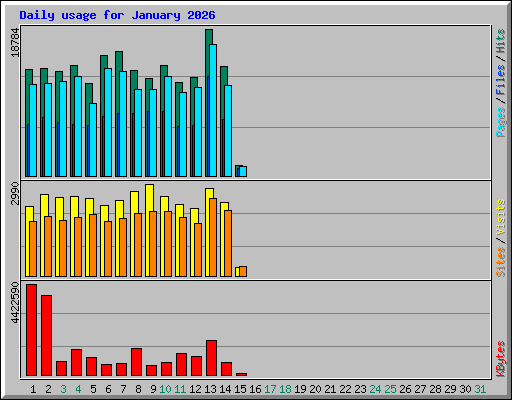The height and width of the screenshot is (400, 512).
Task: Click day label 20 on x-axis
Action: point(315,389)
